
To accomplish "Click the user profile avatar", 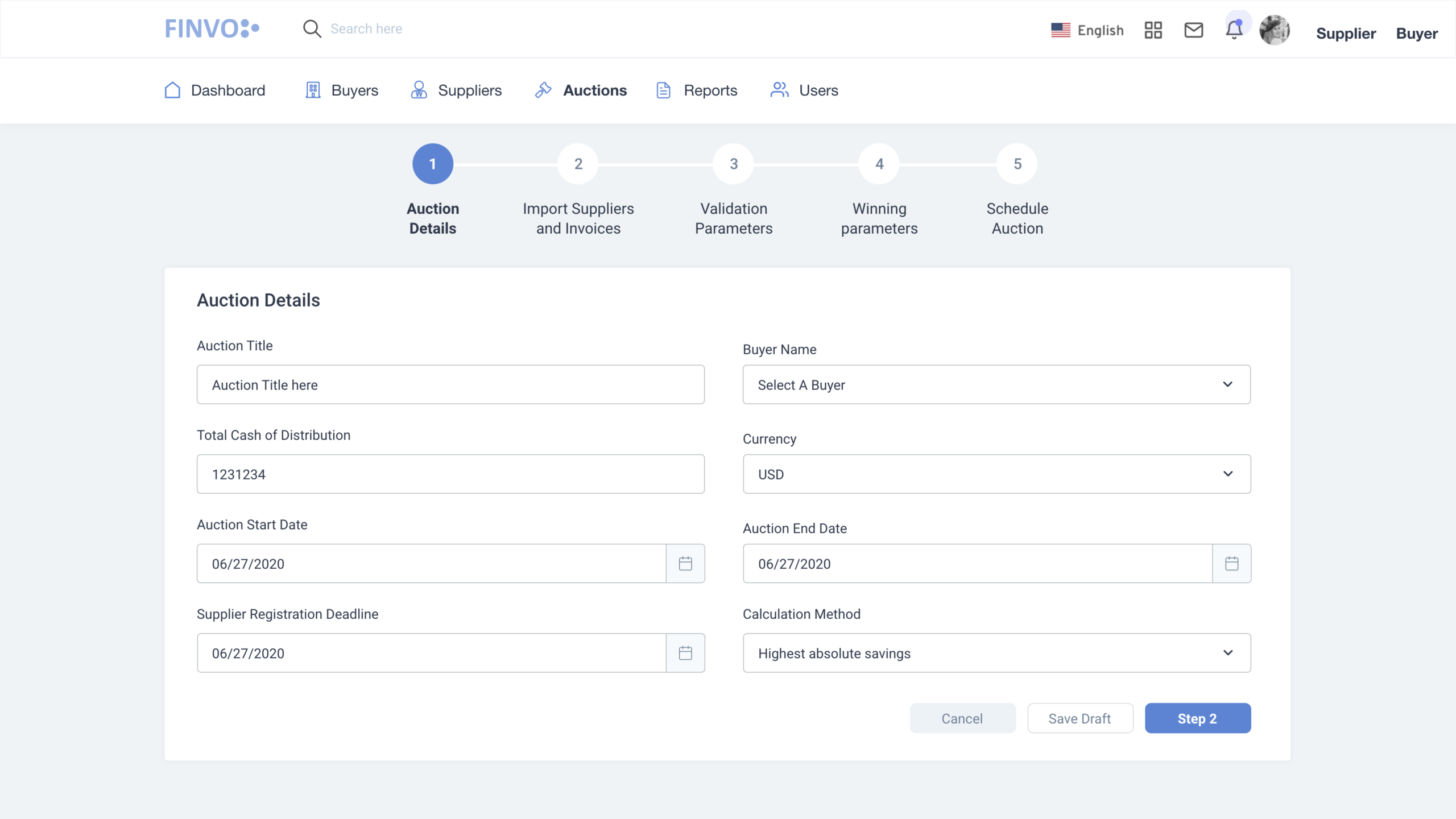I will pyautogui.click(x=1274, y=30).
